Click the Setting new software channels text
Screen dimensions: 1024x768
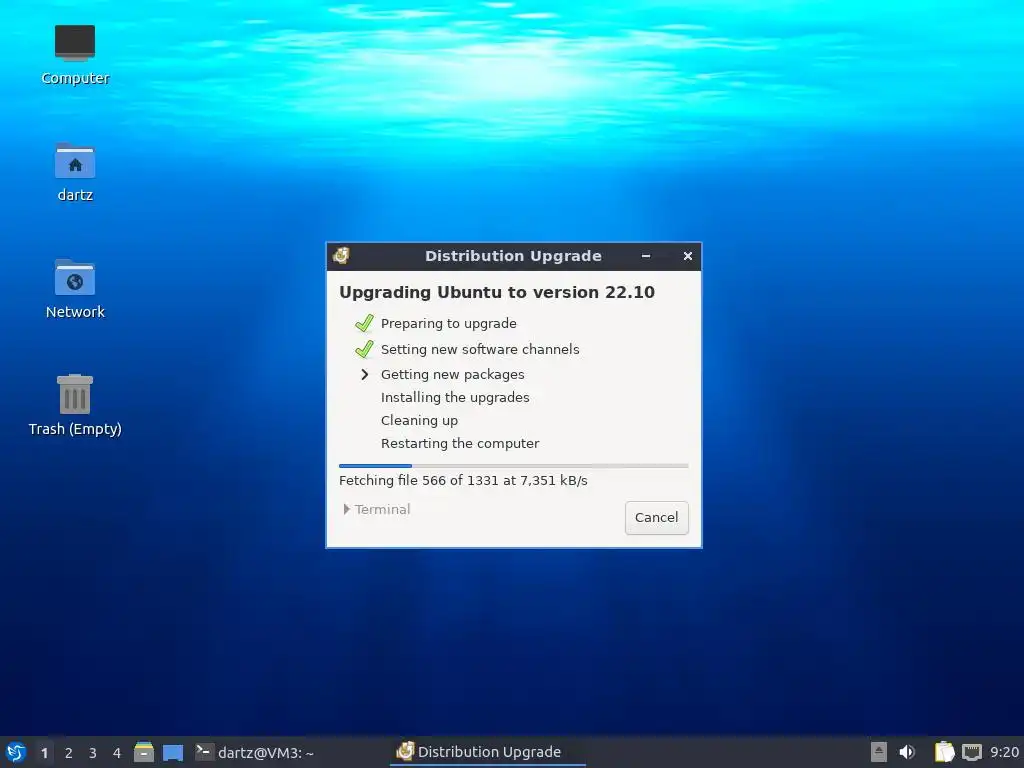(480, 349)
